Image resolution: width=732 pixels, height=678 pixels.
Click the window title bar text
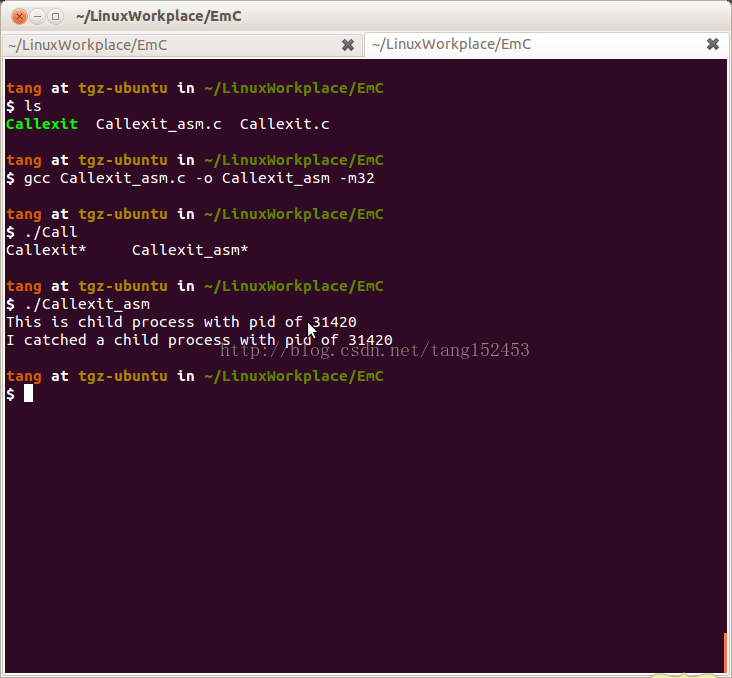tap(158, 16)
